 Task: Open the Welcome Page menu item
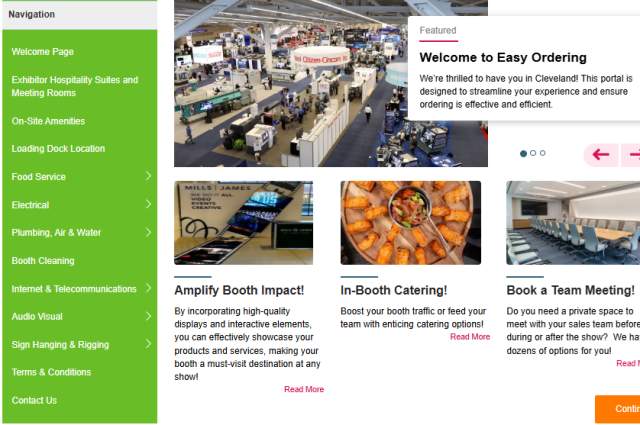pyautogui.click(x=43, y=52)
